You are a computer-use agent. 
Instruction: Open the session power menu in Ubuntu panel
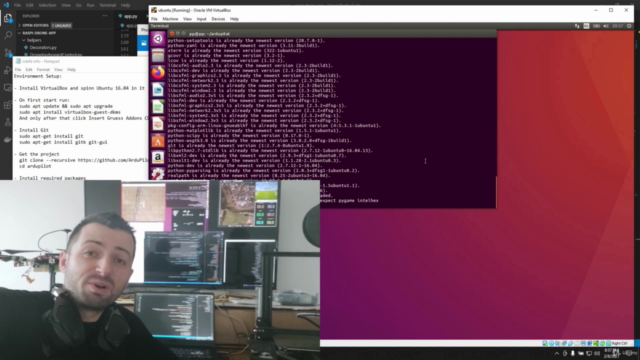click(629, 26)
